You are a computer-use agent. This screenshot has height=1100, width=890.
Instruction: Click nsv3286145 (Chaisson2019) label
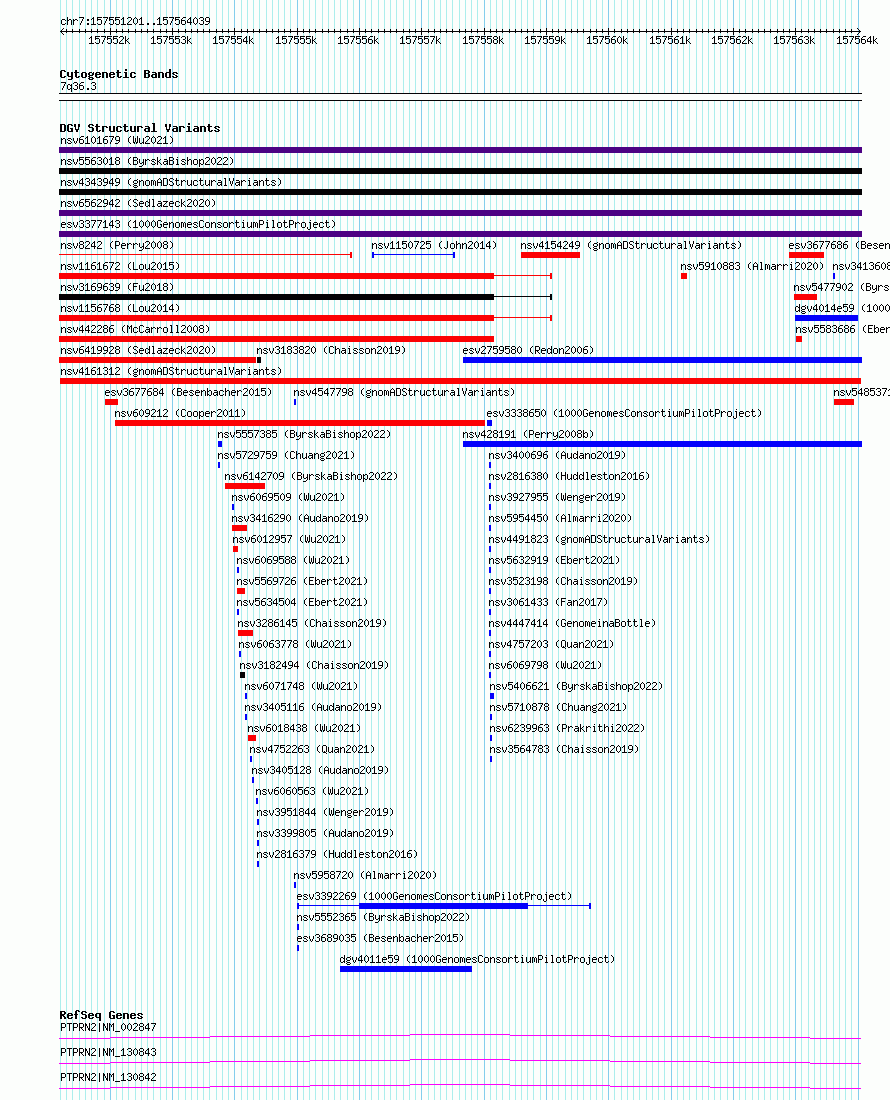click(x=312, y=624)
